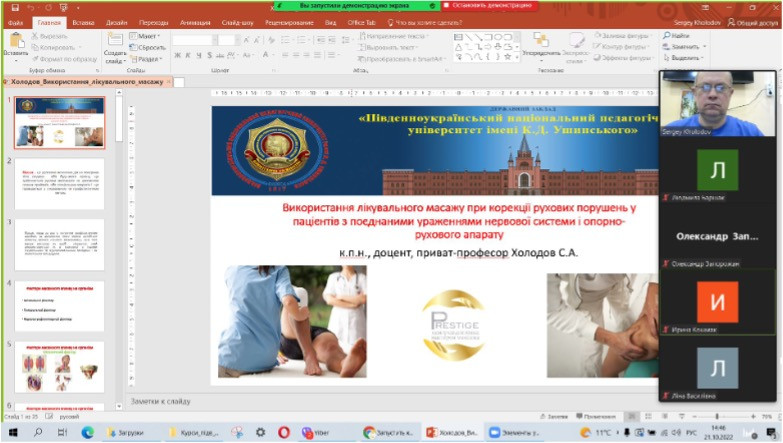The width and height of the screenshot is (783, 443).
Task: Toggle bold Ж formatting
Action: 177,55
